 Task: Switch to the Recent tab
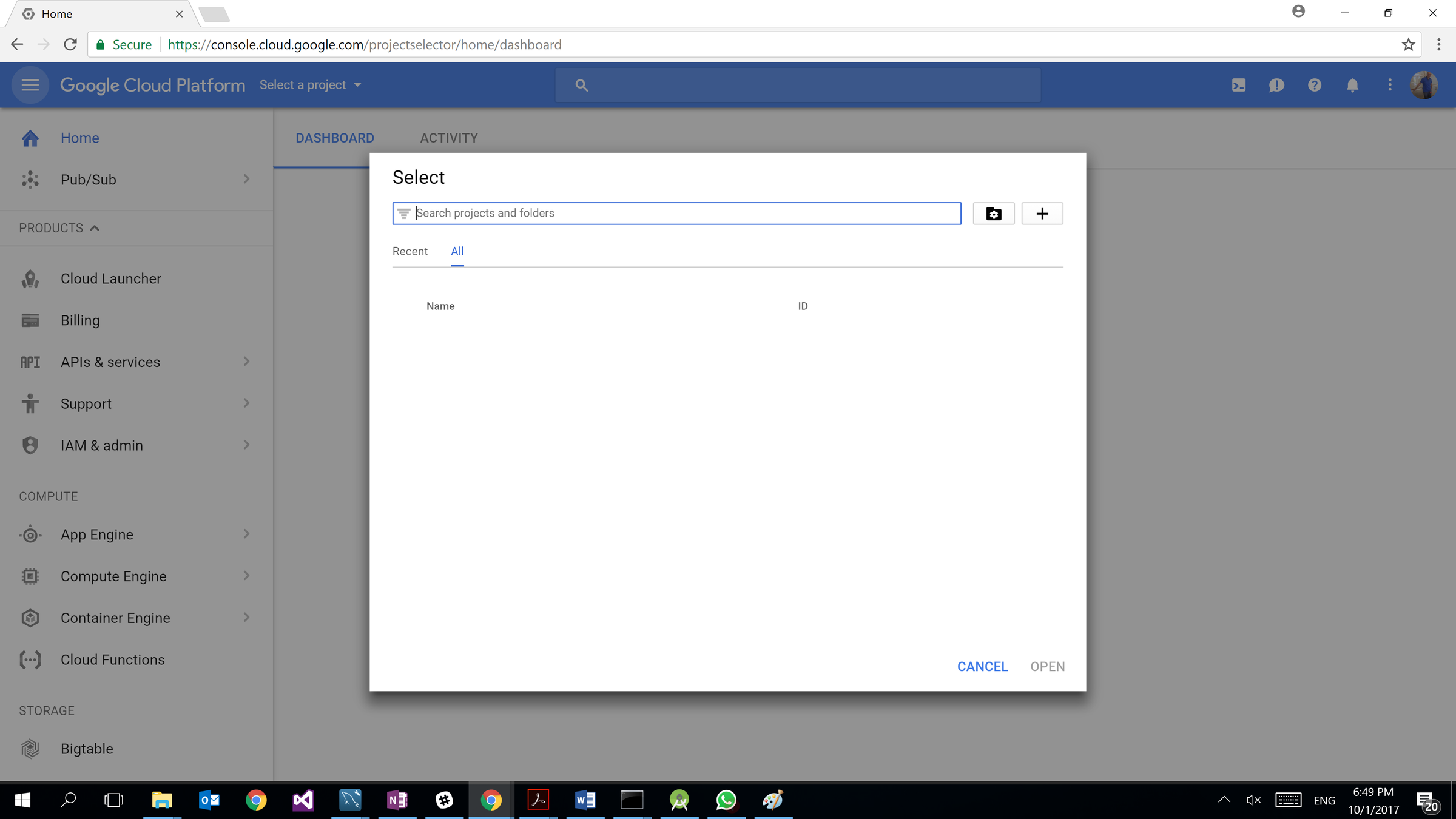409,251
